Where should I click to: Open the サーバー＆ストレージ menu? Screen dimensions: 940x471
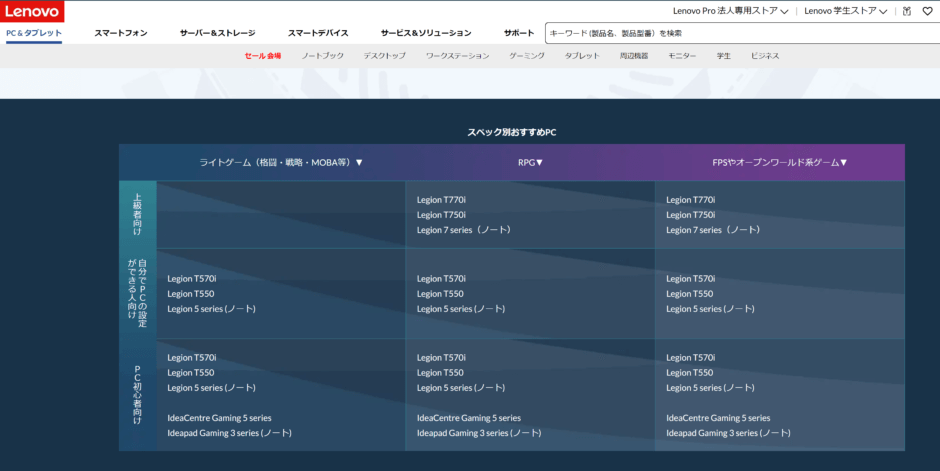coord(217,33)
